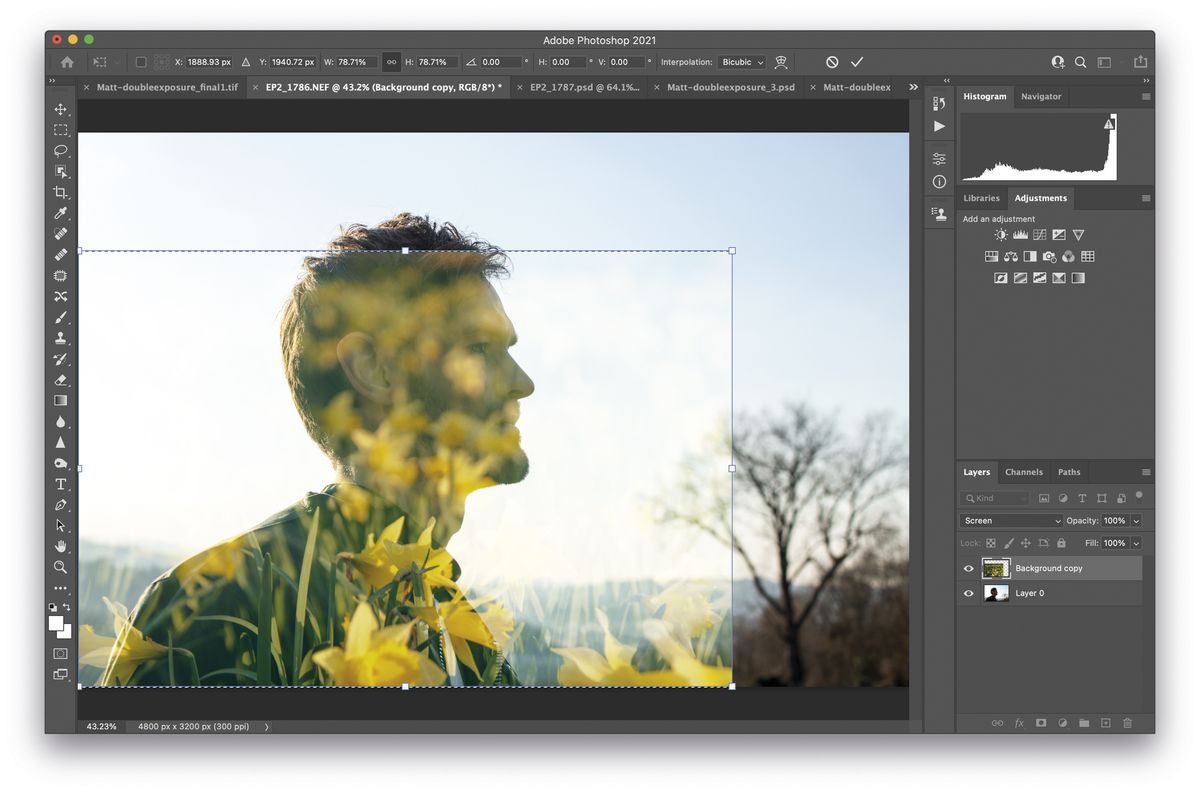Open the Screen blend mode dropdown

(1010, 520)
